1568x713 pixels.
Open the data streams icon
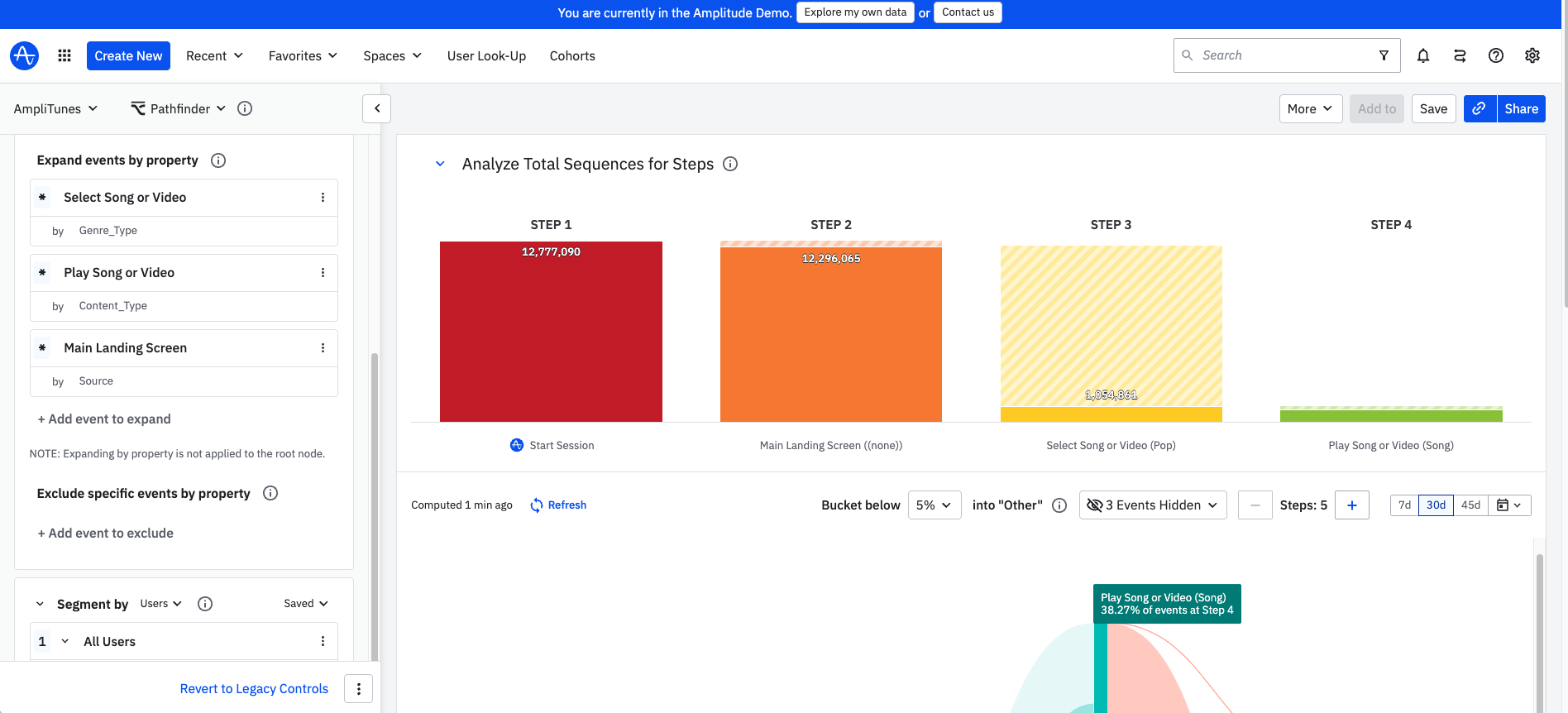click(1460, 55)
